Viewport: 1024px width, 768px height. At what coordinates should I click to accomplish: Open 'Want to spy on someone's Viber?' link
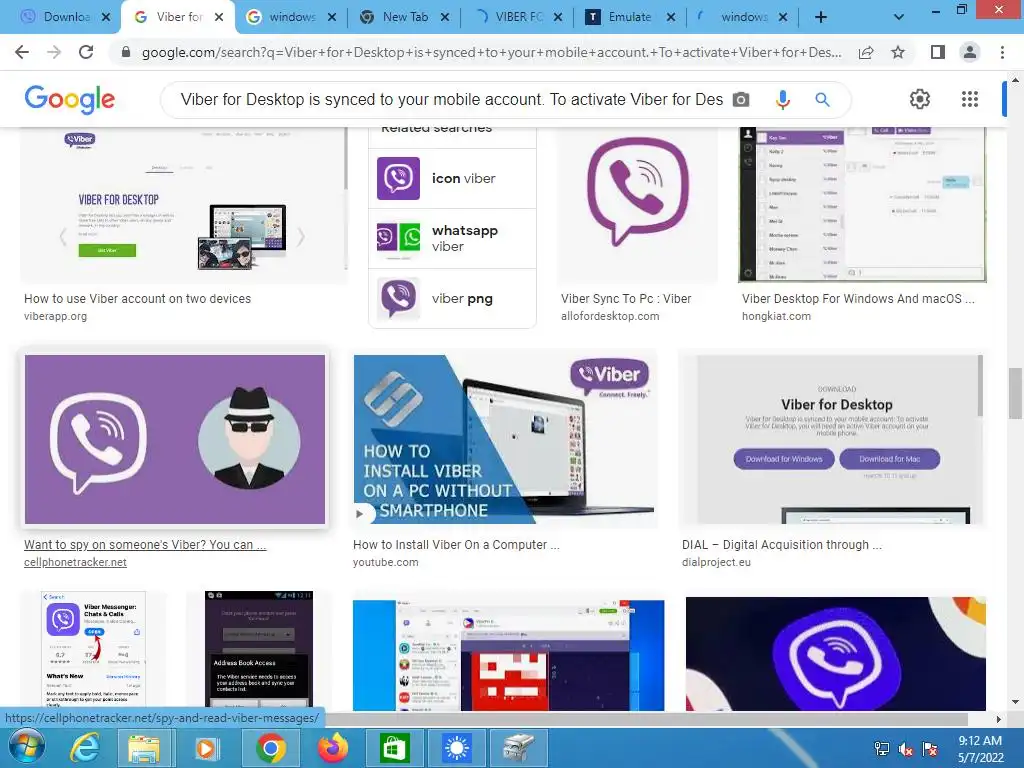(145, 545)
